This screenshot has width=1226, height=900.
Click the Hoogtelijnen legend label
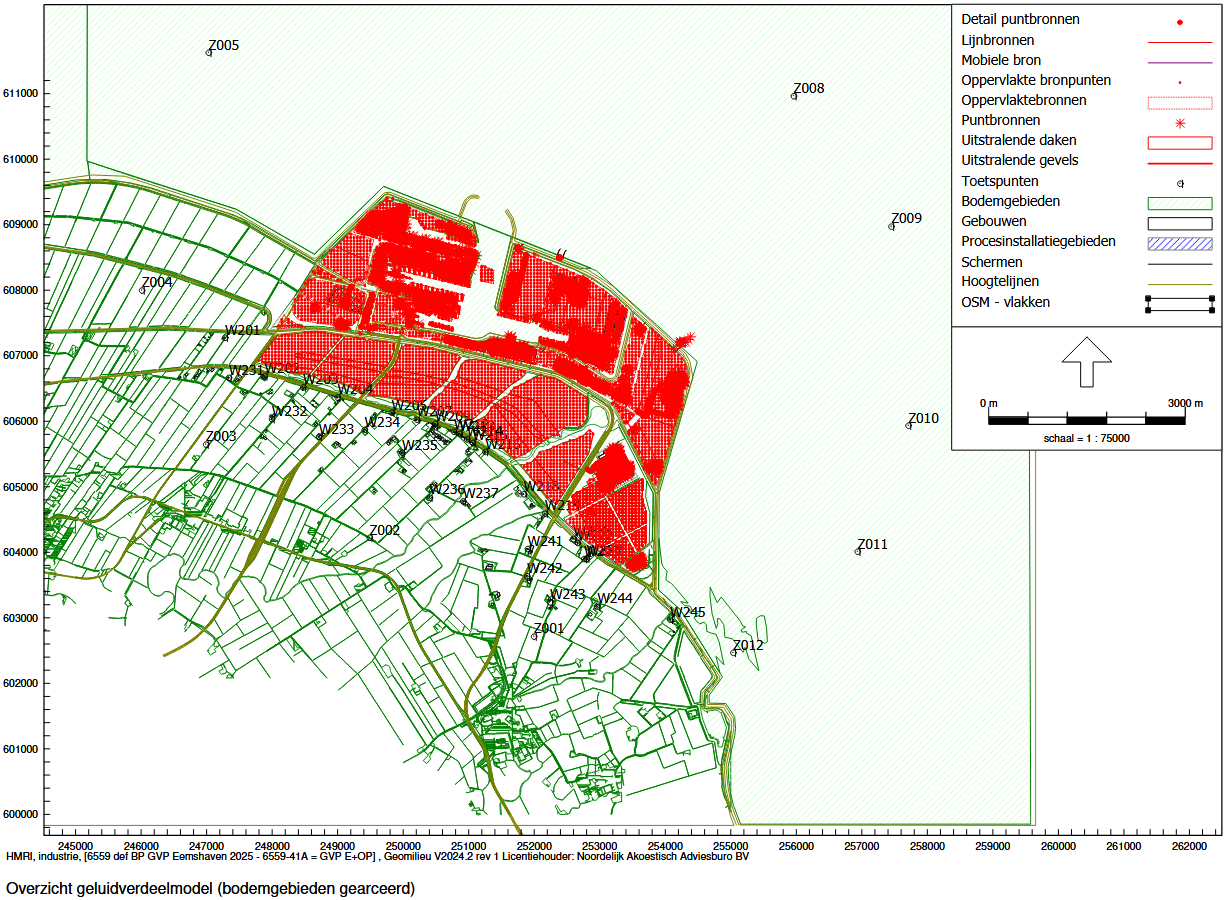coord(1000,282)
